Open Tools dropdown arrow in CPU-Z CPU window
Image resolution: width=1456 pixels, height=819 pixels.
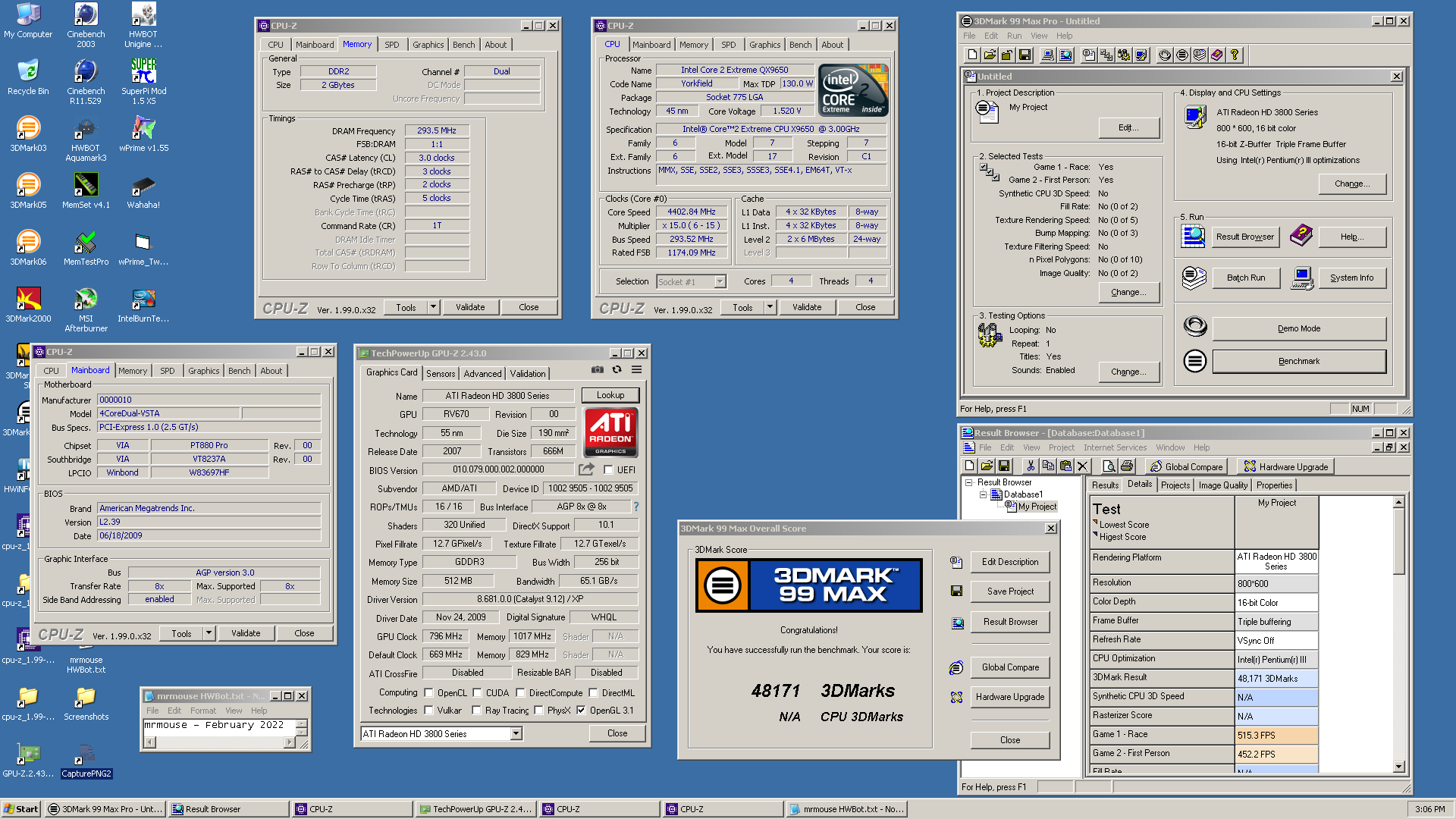[770, 307]
